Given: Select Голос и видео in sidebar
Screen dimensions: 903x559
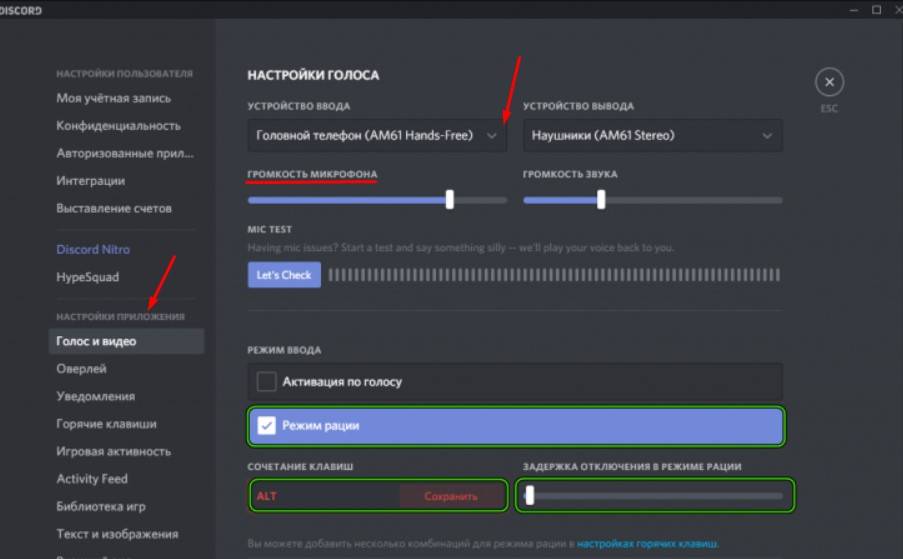Looking at the screenshot, I should click(127, 341).
